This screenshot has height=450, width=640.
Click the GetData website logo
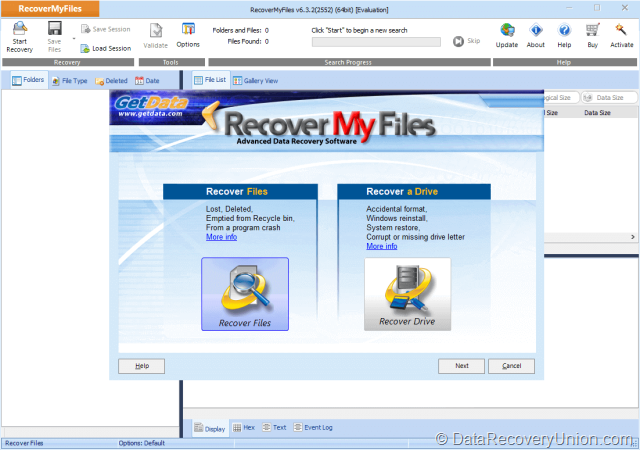151,107
